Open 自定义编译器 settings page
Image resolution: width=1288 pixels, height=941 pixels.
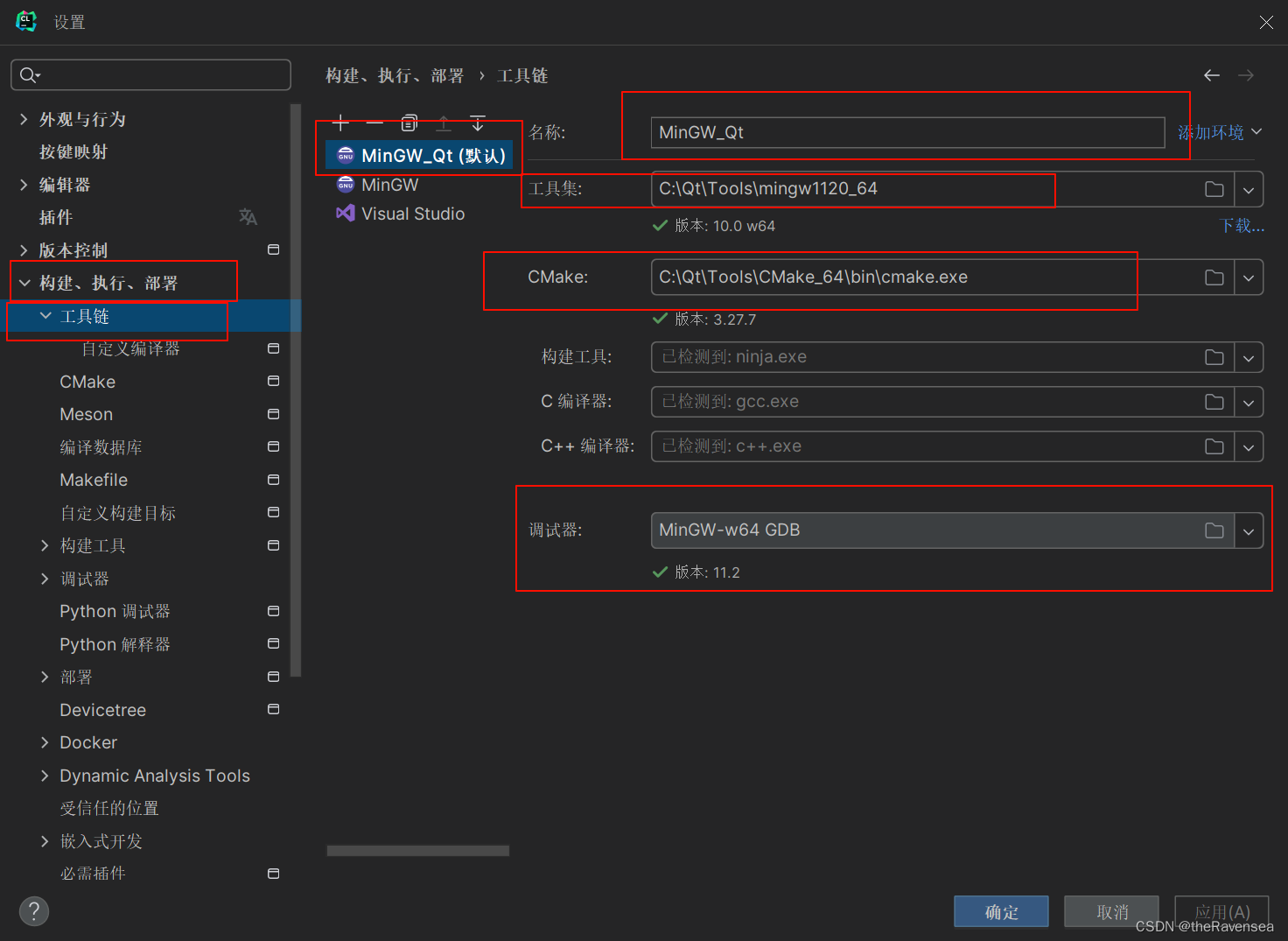tap(130, 348)
